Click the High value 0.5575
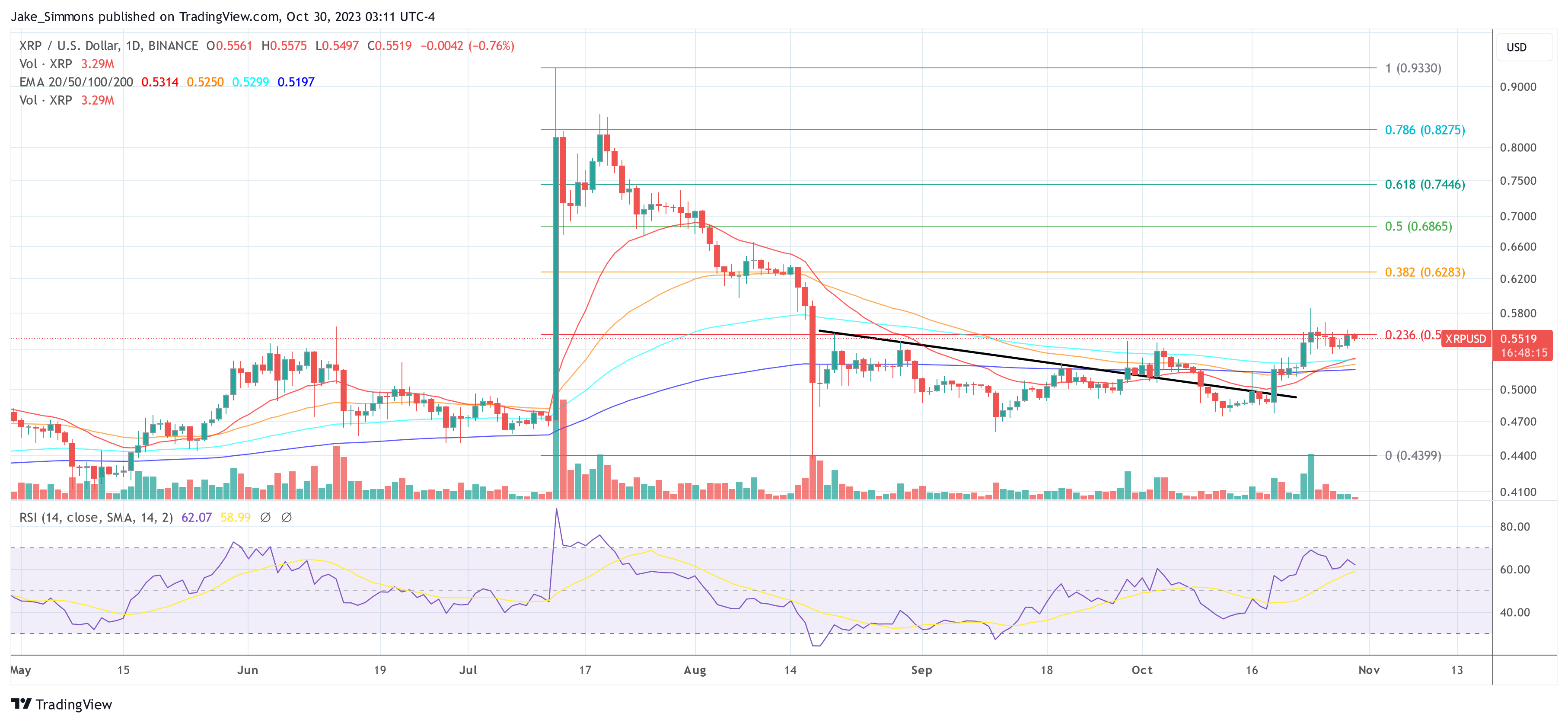The image size is (1568, 723). [x=289, y=46]
